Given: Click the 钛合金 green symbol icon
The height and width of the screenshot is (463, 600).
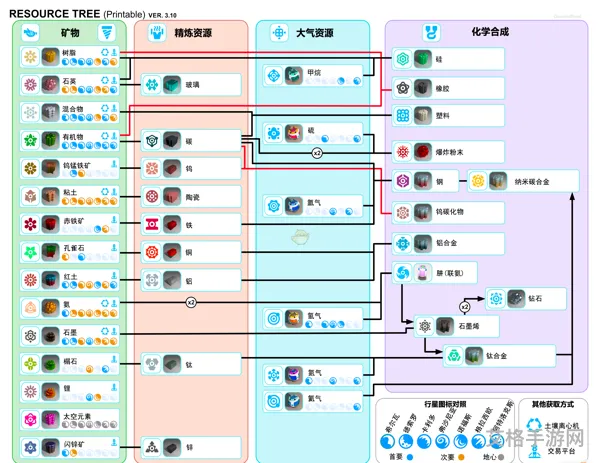Looking at the screenshot, I should (454, 355).
